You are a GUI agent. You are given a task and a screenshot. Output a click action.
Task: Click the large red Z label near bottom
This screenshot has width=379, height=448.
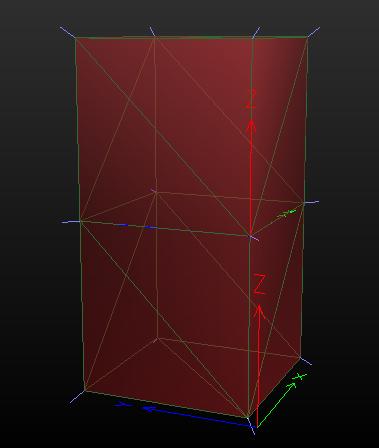260,284
